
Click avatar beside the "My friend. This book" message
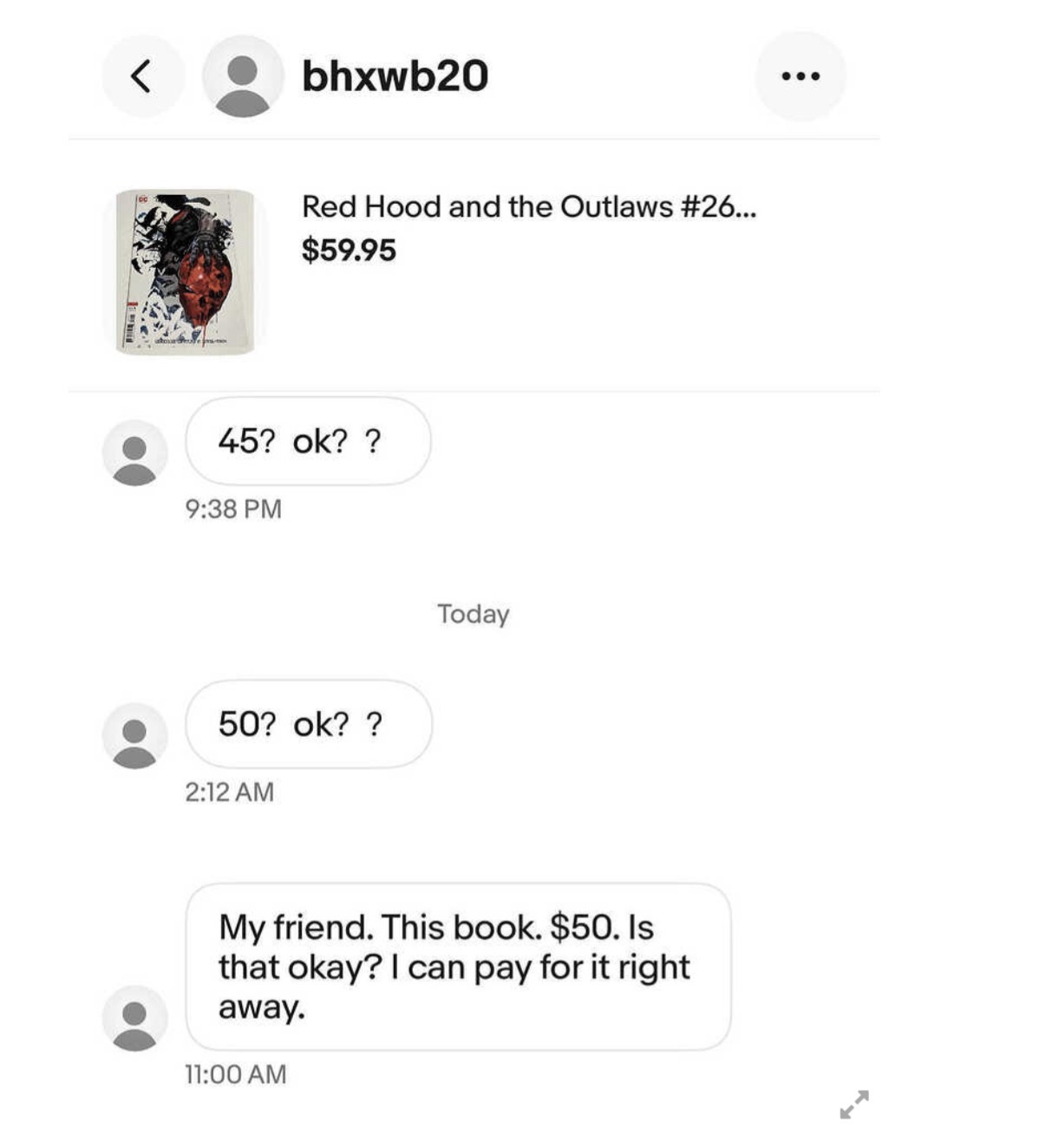coord(134,1018)
